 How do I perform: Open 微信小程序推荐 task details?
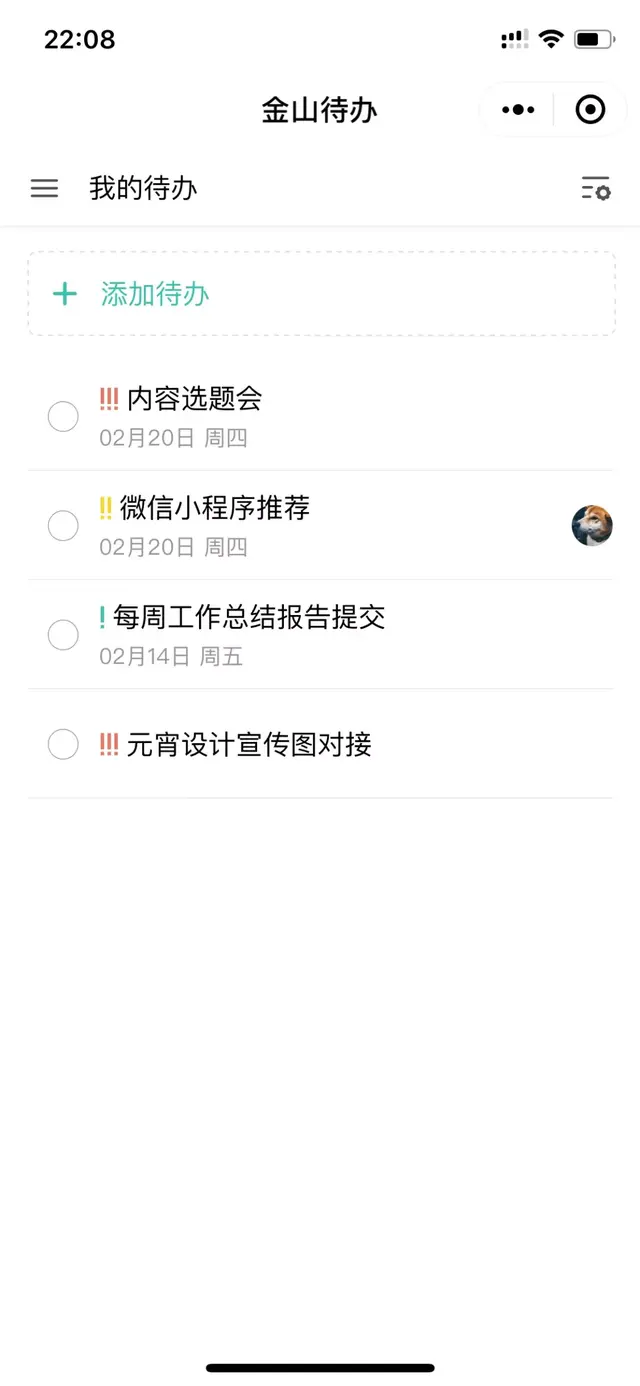[215, 508]
